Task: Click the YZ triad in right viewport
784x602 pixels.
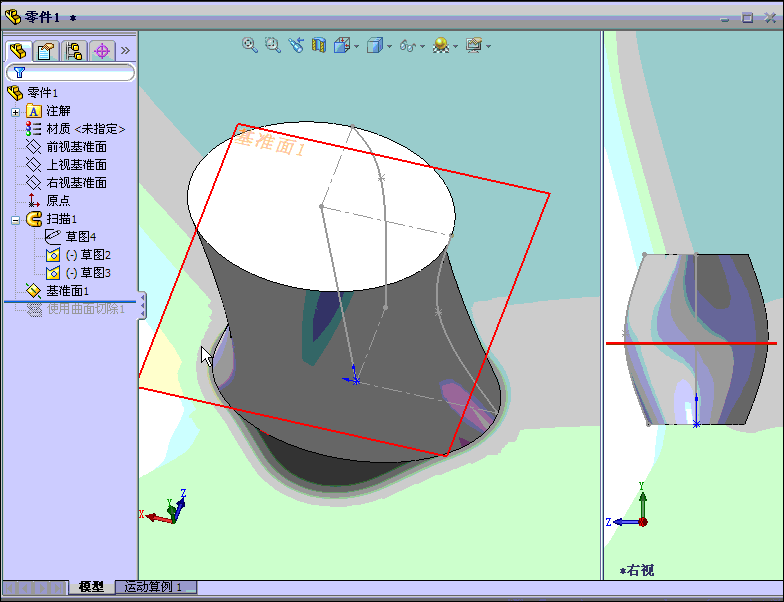Action: click(628, 506)
